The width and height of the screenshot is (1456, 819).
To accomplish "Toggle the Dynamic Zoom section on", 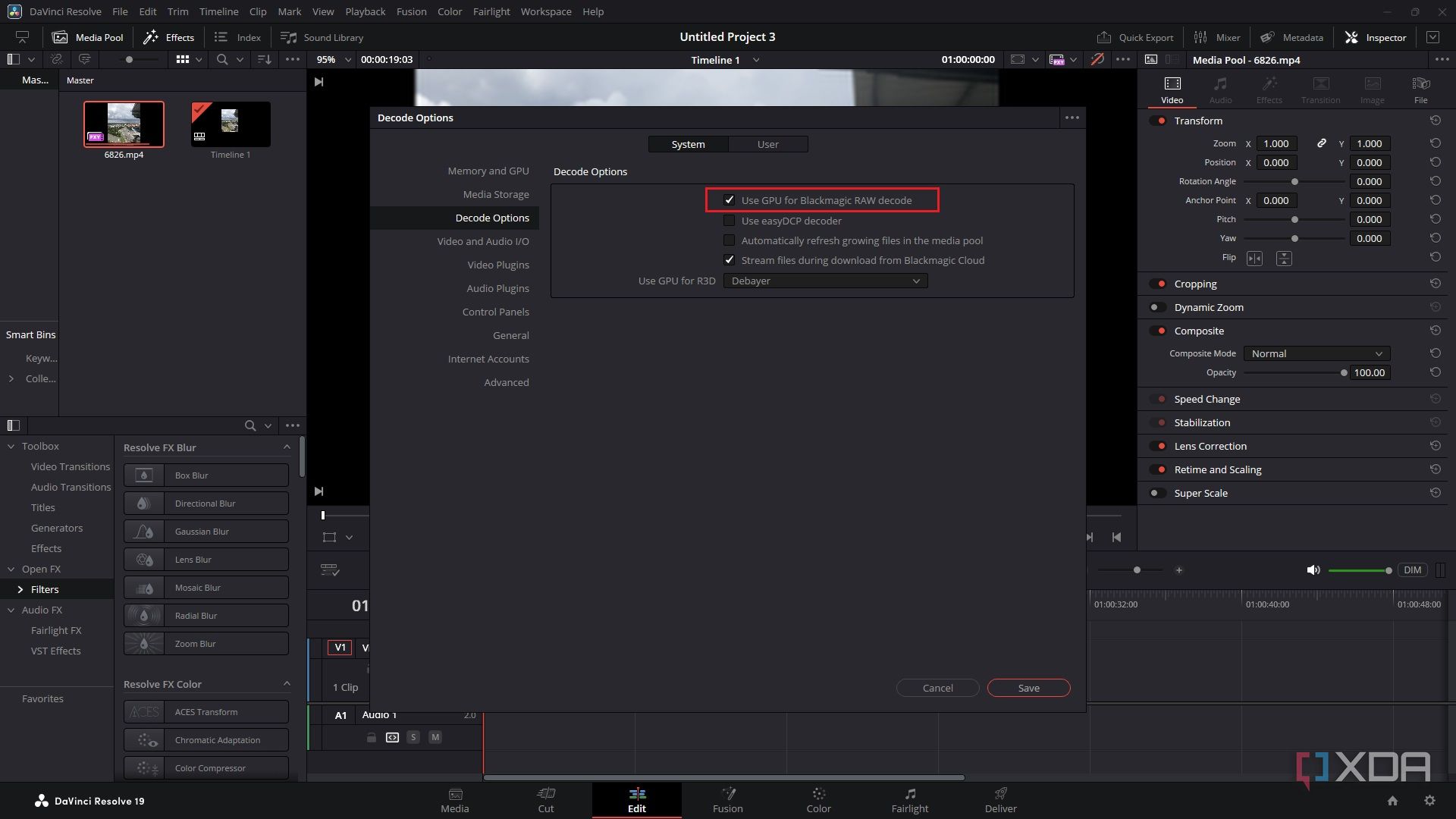I will click(x=1158, y=307).
